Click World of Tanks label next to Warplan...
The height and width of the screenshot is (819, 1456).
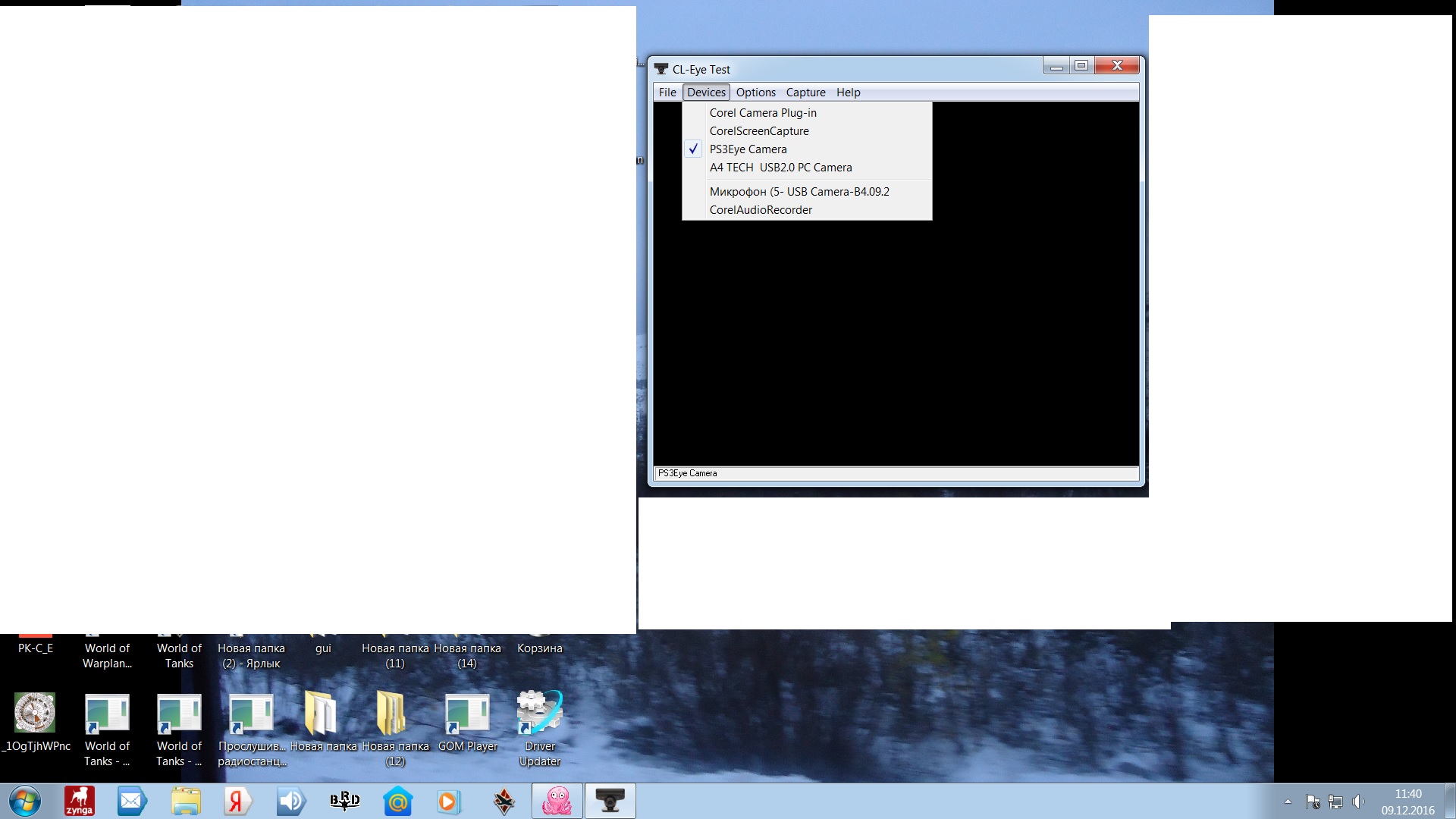tap(179, 656)
